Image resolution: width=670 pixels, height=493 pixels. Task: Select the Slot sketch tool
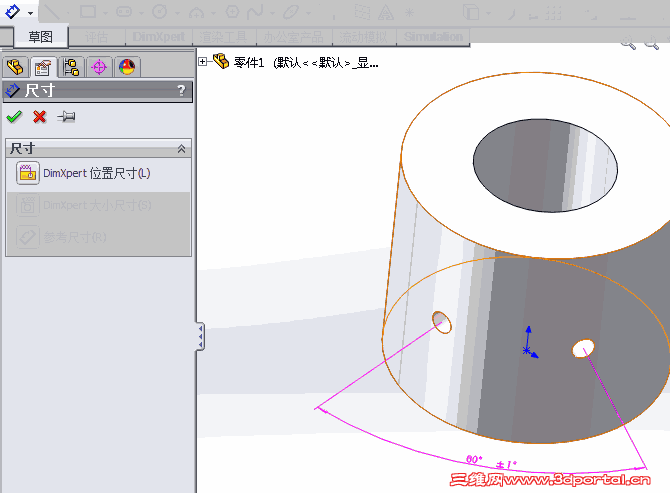click(123, 12)
